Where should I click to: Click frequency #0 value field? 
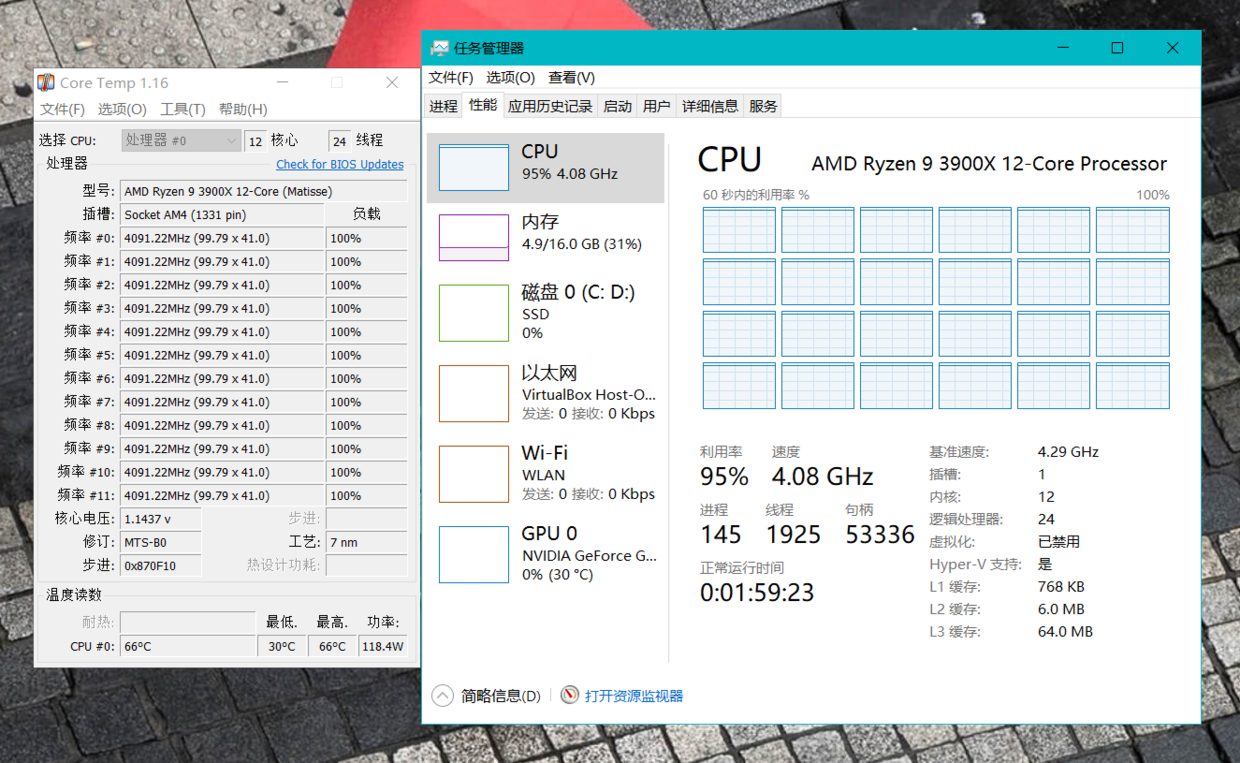(x=222, y=238)
